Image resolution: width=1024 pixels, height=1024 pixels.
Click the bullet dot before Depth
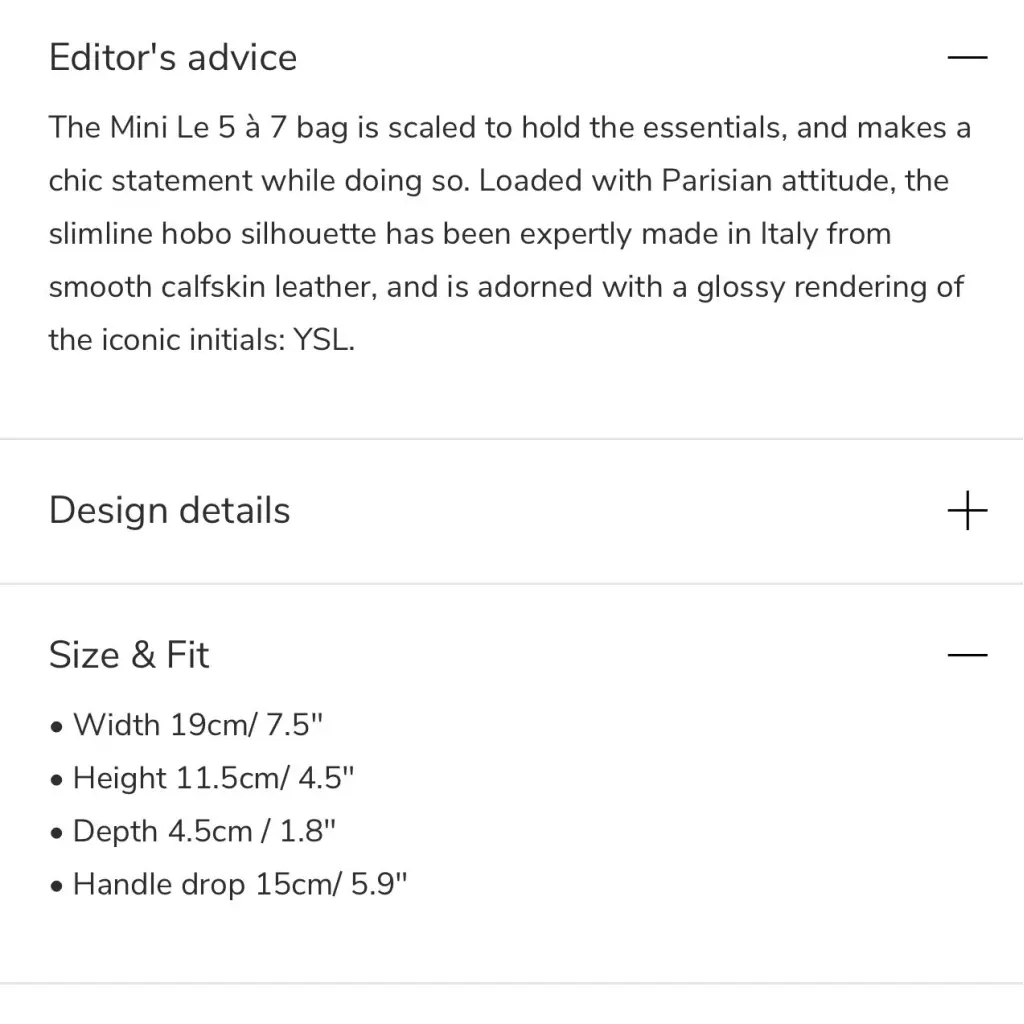tap(57, 833)
